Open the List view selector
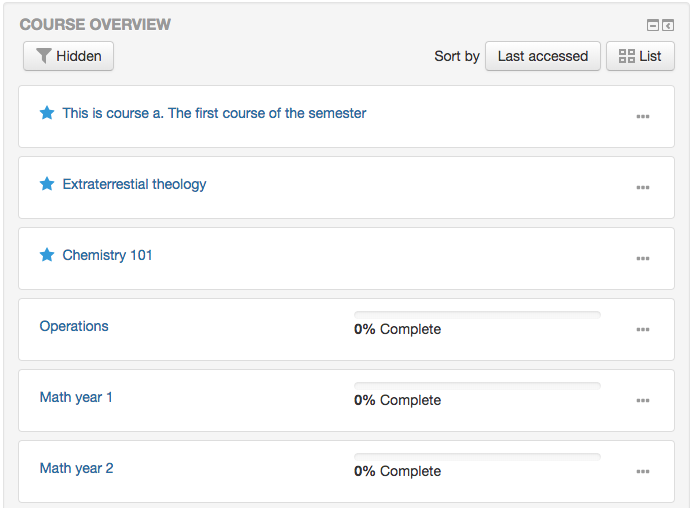Image resolution: width=694 pixels, height=508 pixels. pyautogui.click(x=640, y=56)
